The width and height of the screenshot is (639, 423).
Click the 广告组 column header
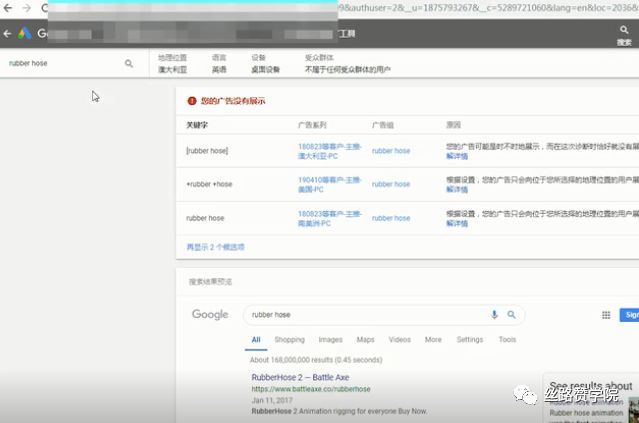click(x=383, y=125)
